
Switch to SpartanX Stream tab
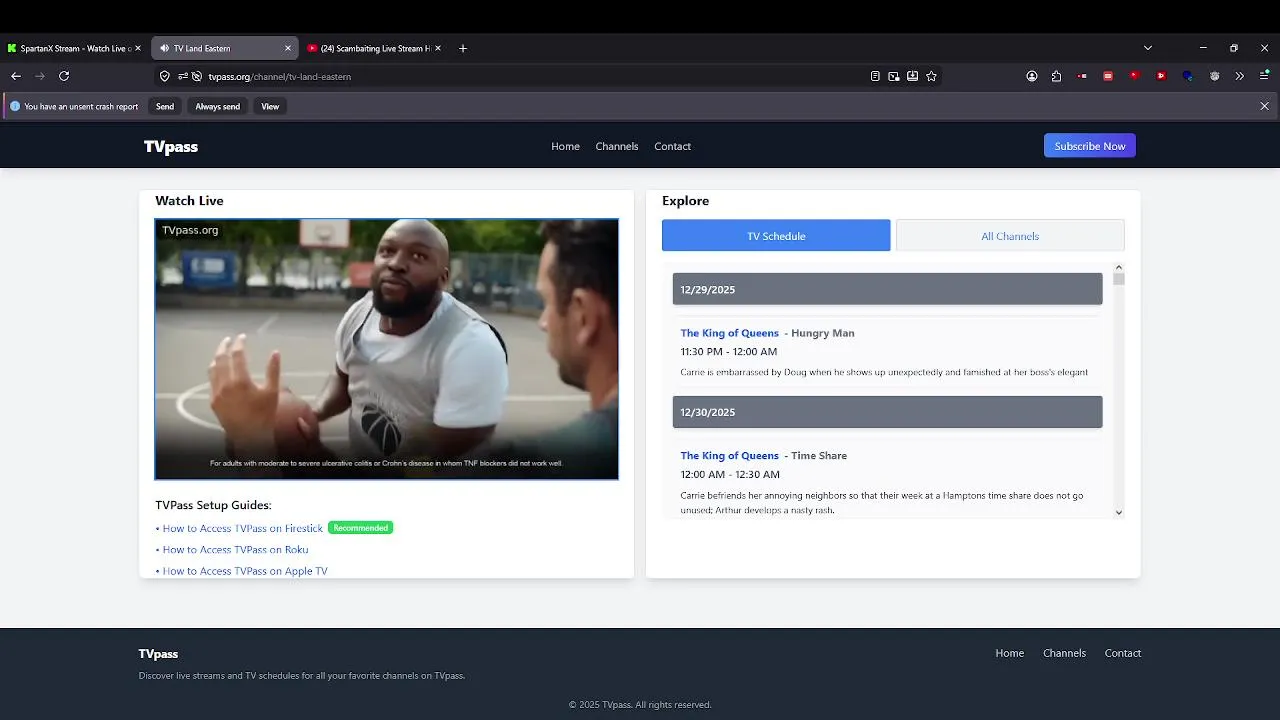tap(74, 48)
